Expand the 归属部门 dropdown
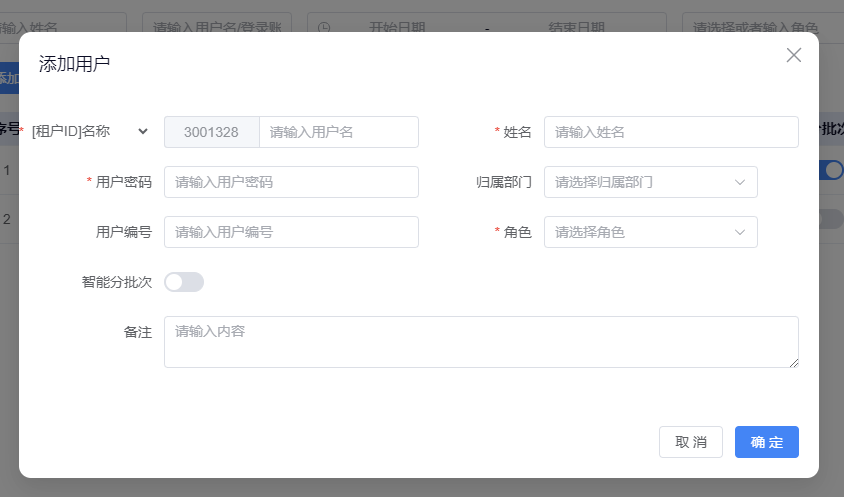Viewport: 844px width, 497px height. coord(650,182)
